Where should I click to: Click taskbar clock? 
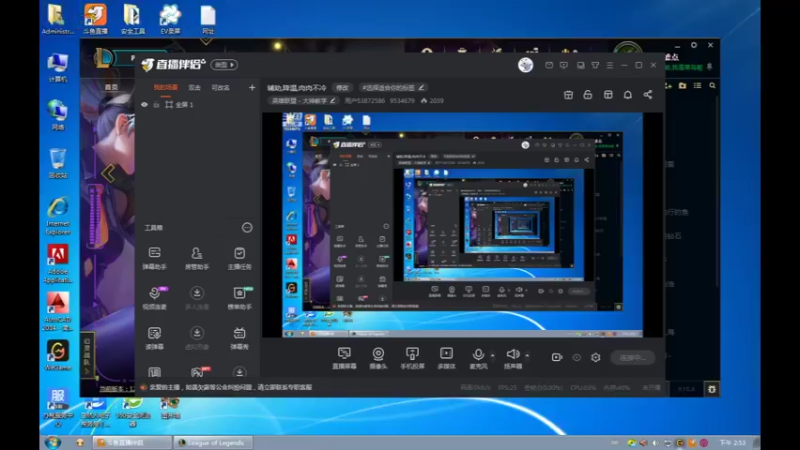tap(733, 443)
